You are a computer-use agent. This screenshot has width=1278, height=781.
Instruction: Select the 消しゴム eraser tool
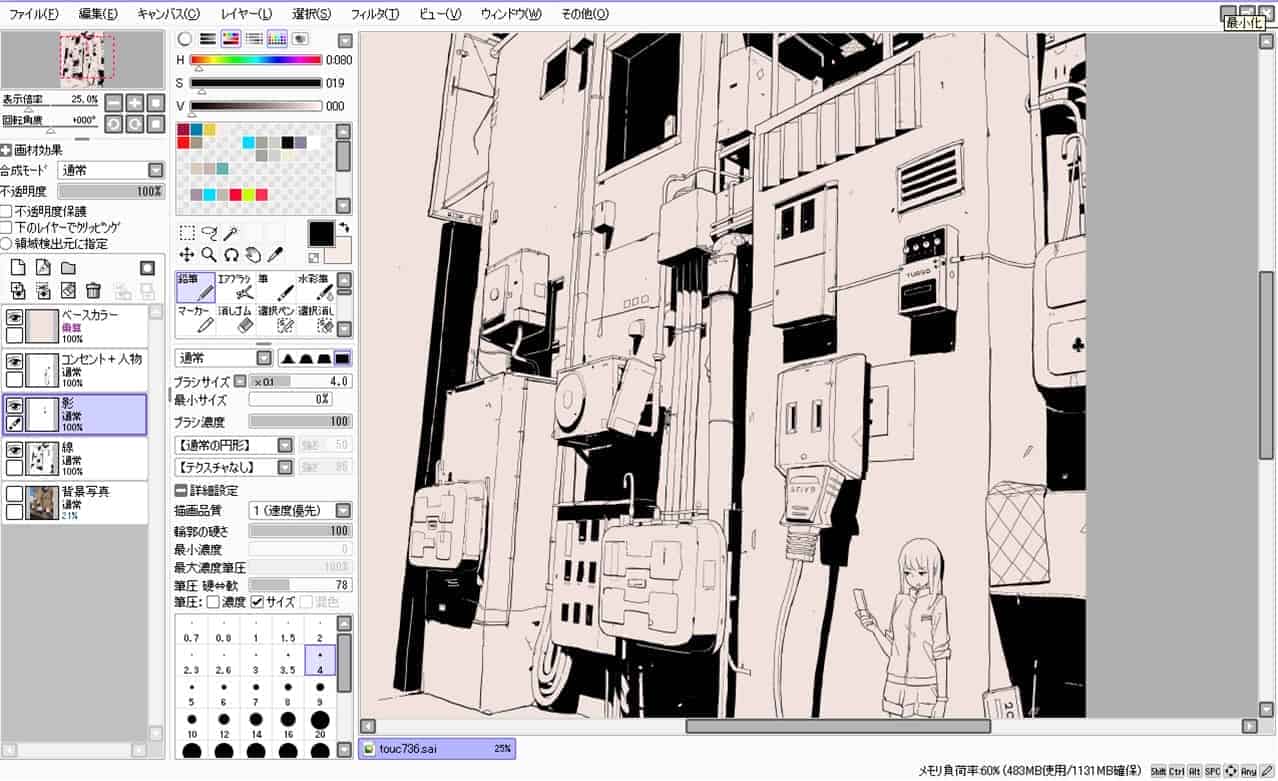(236, 319)
